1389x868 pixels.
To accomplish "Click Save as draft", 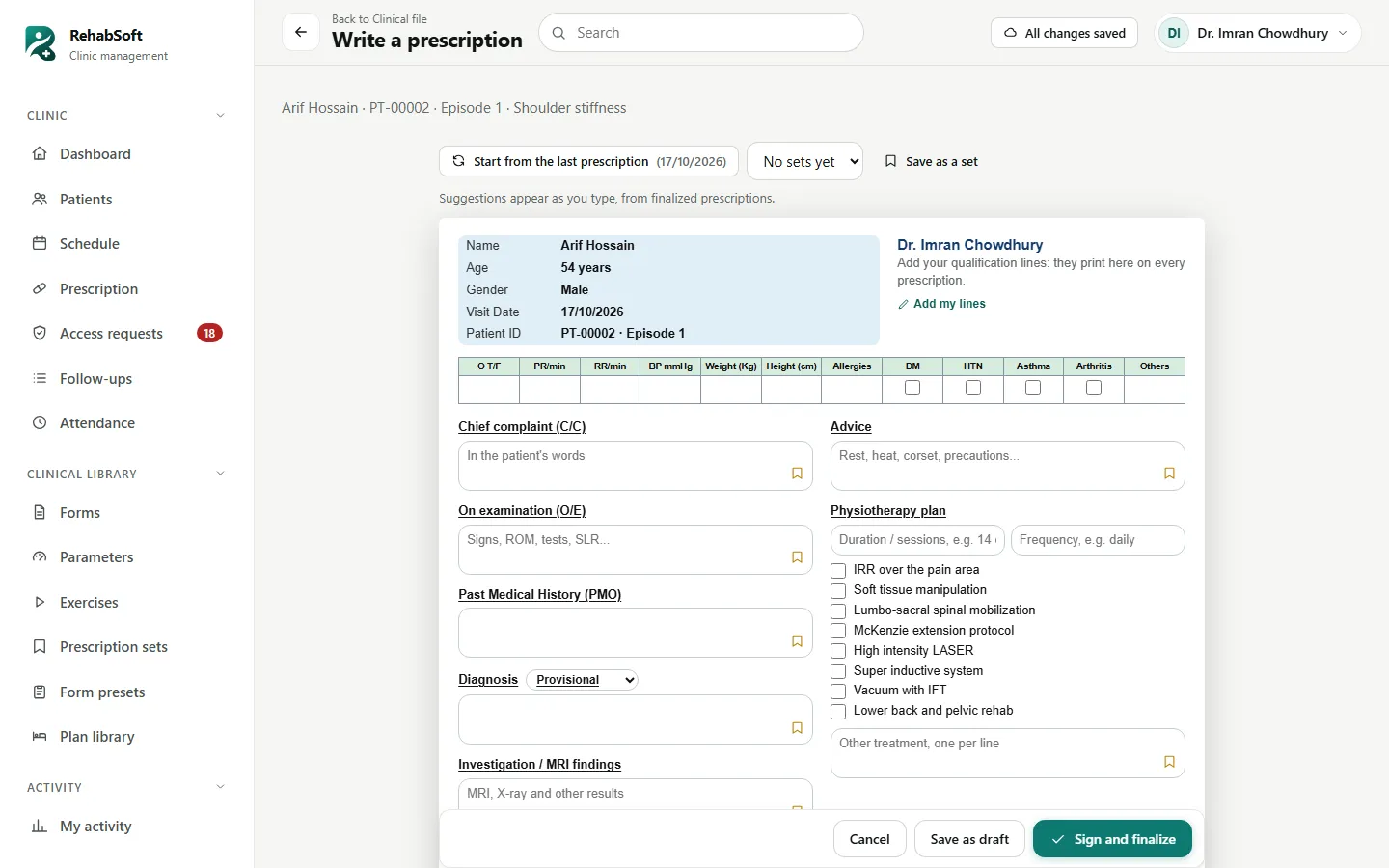I will click(969, 839).
